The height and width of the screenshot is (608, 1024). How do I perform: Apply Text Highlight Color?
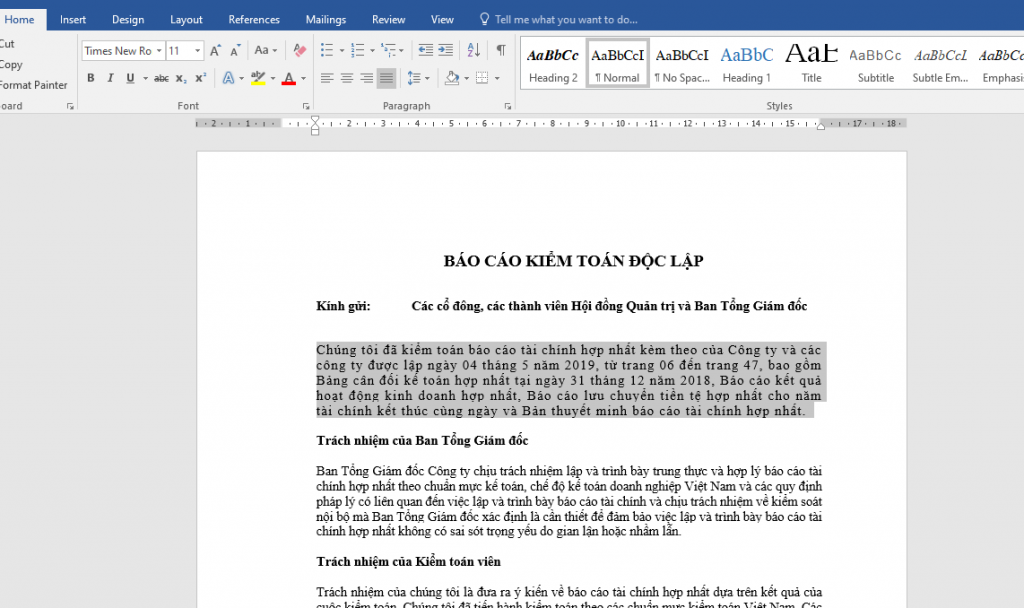pyautogui.click(x=258, y=78)
